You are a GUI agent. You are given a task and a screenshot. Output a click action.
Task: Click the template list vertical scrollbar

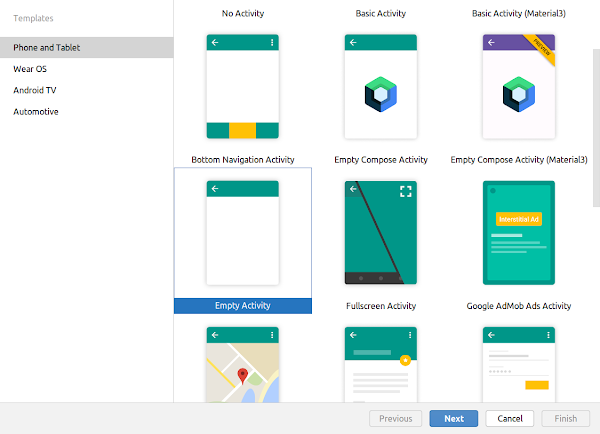click(x=597, y=128)
